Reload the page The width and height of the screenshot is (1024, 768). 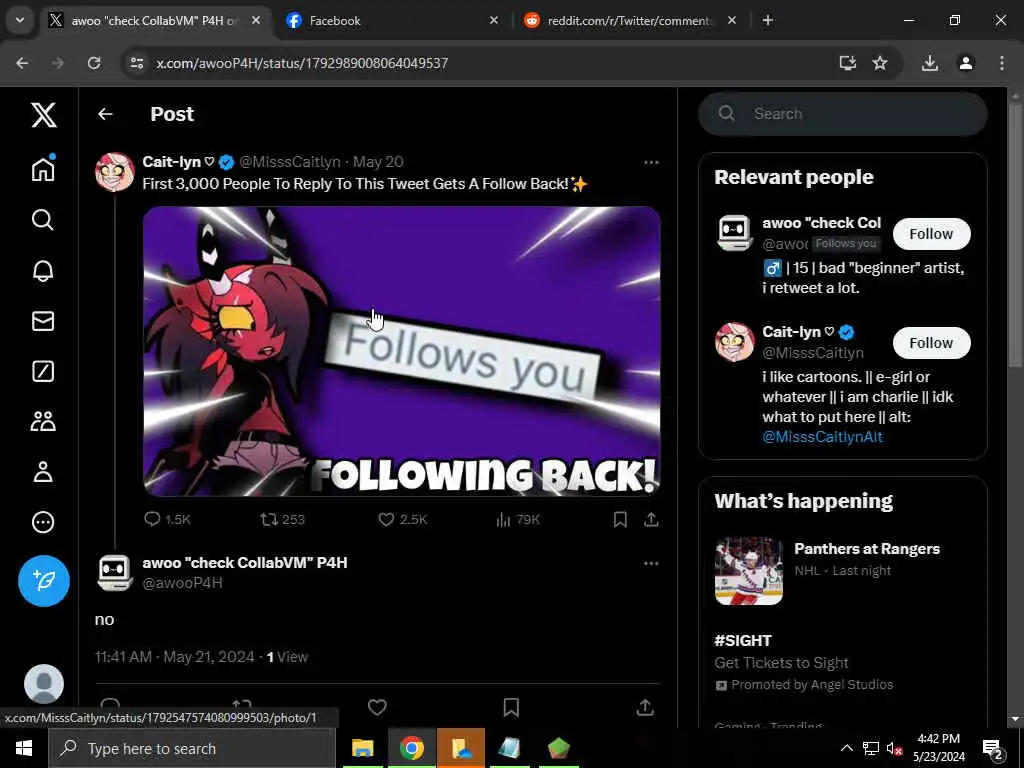click(x=94, y=63)
